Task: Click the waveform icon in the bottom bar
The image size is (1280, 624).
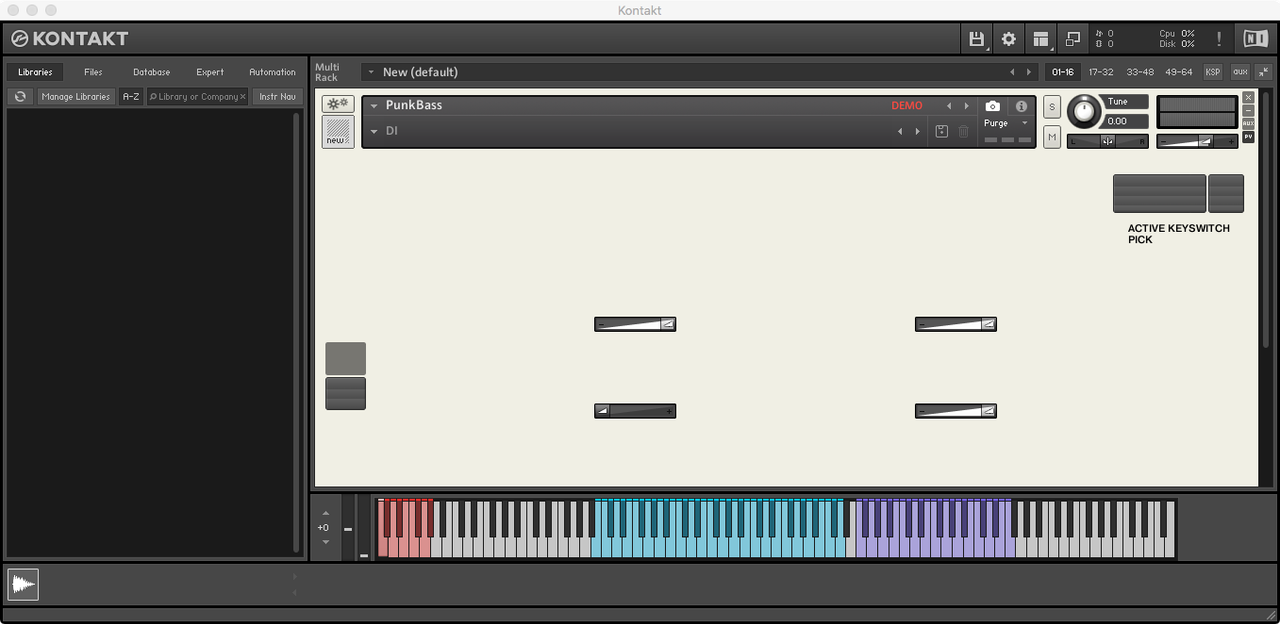Action: coord(23,584)
